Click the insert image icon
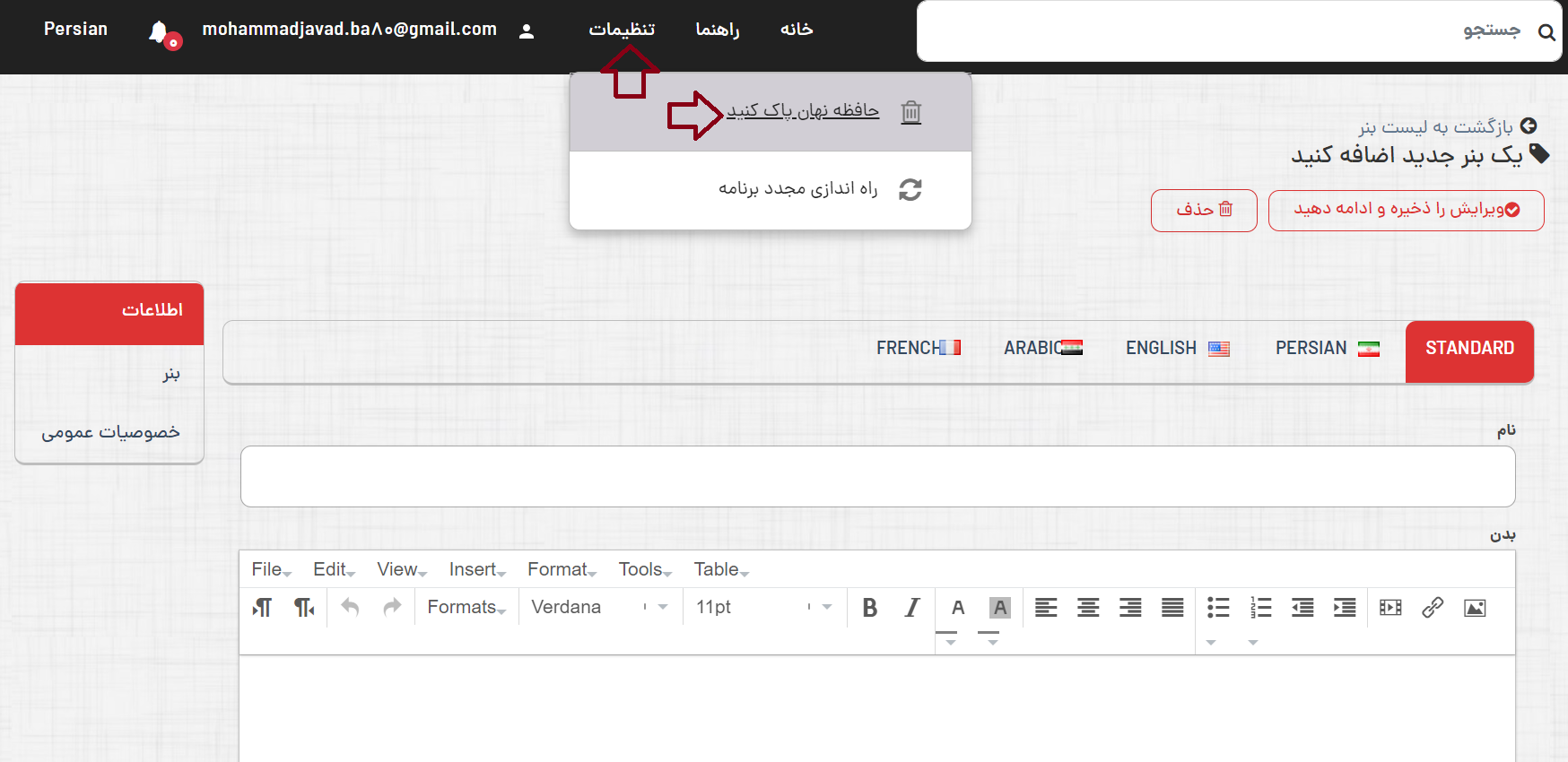Viewport: 1568px width, 762px height. pyautogui.click(x=1475, y=608)
